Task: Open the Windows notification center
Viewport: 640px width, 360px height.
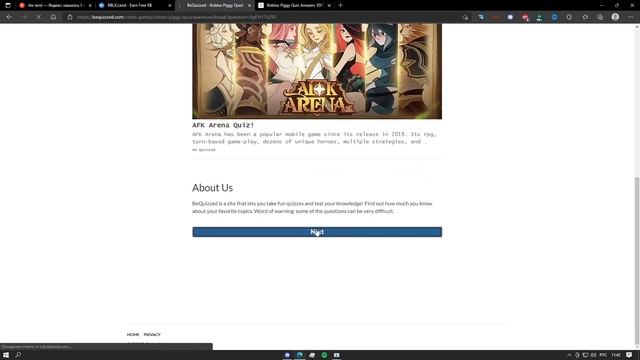Action: [x=629, y=355]
